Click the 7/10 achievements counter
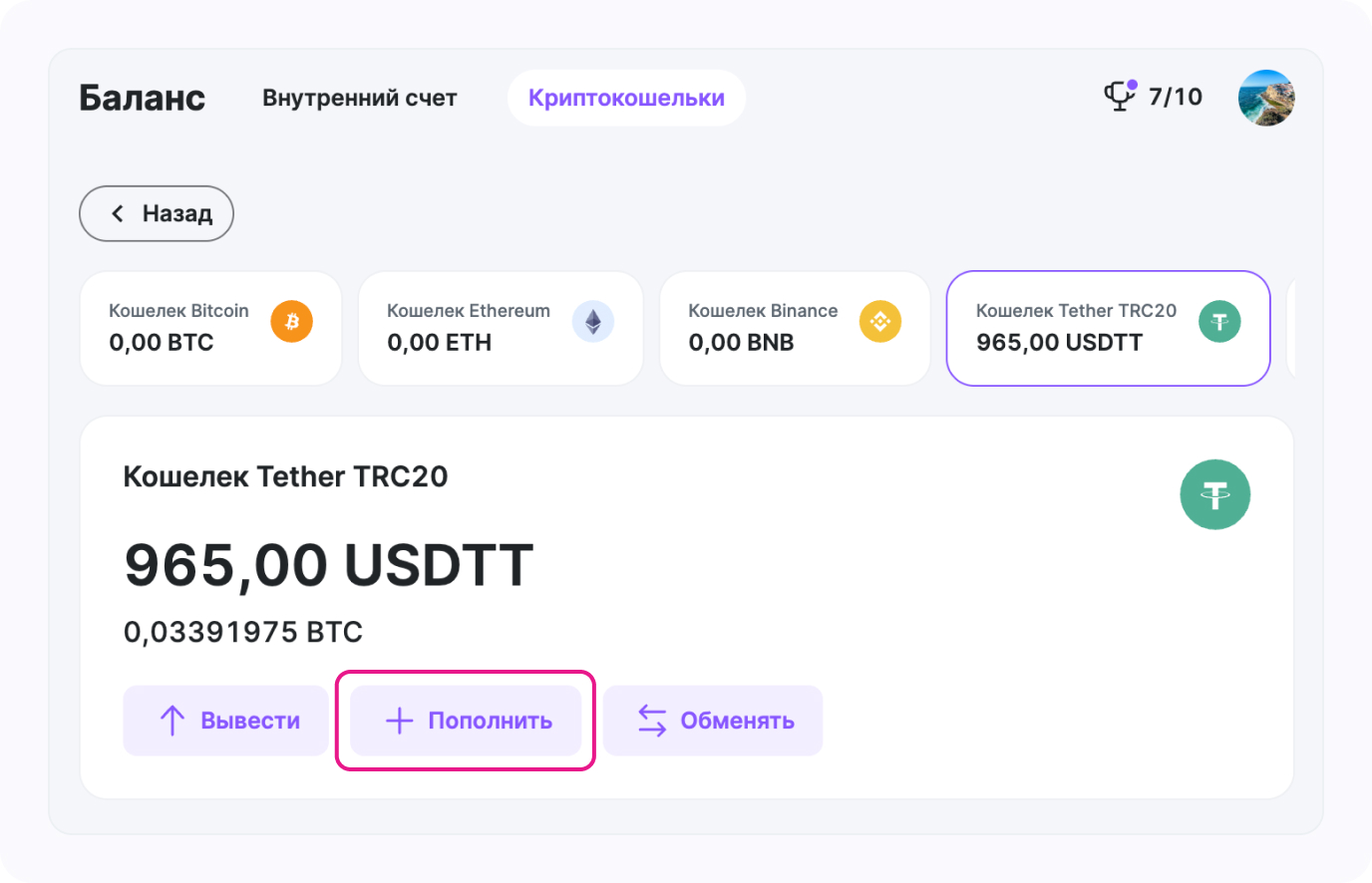This screenshot has width=1372, height=883. click(x=1176, y=97)
